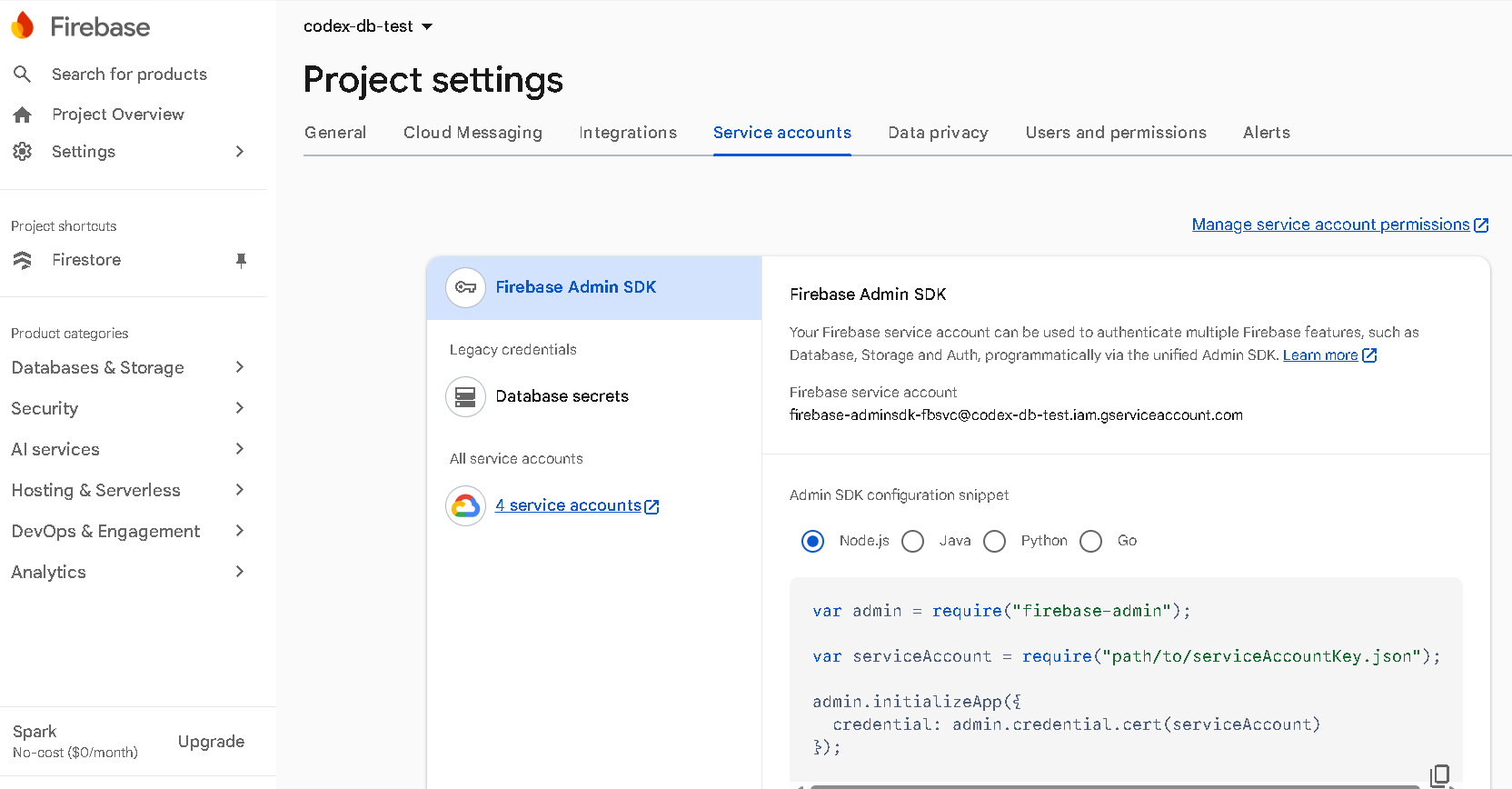Click external link icon beside Manage permissions

(1481, 225)
